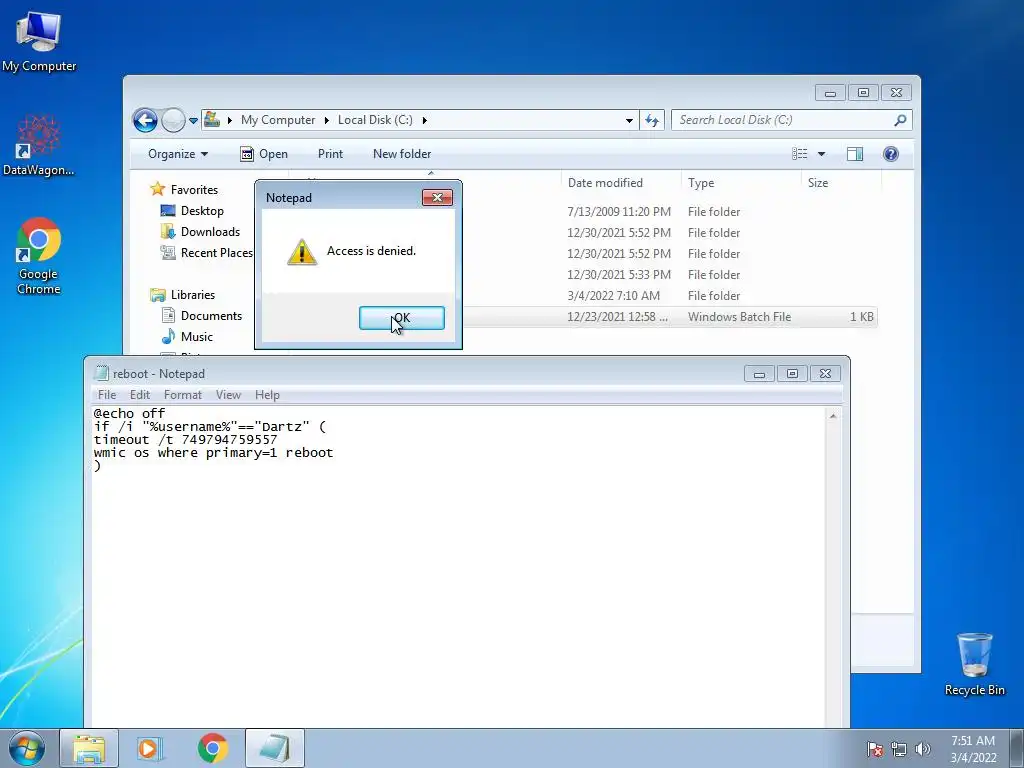
Task: Toggle the preview pane icon
Action: click(x=854, y=154)
